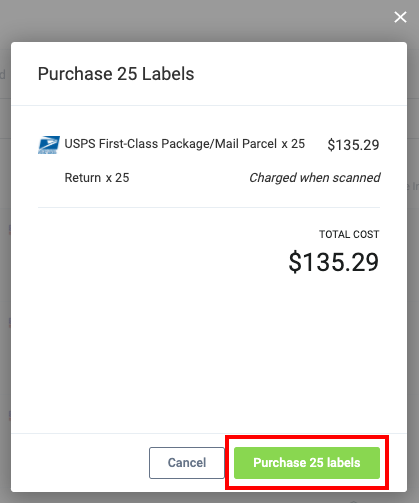Confirm with the green Purchase 25 labels button
This screenshot has width=419, height=503.
tap(307, 463)
